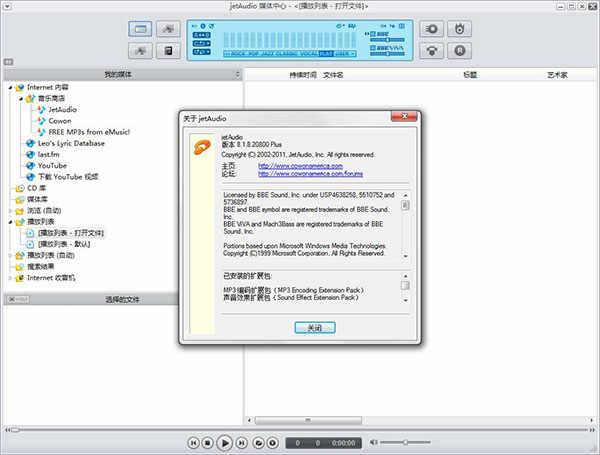Expand the 浏览 (自动) tree node
Screen dimensions: 600x455
click(x=10, y=211)
